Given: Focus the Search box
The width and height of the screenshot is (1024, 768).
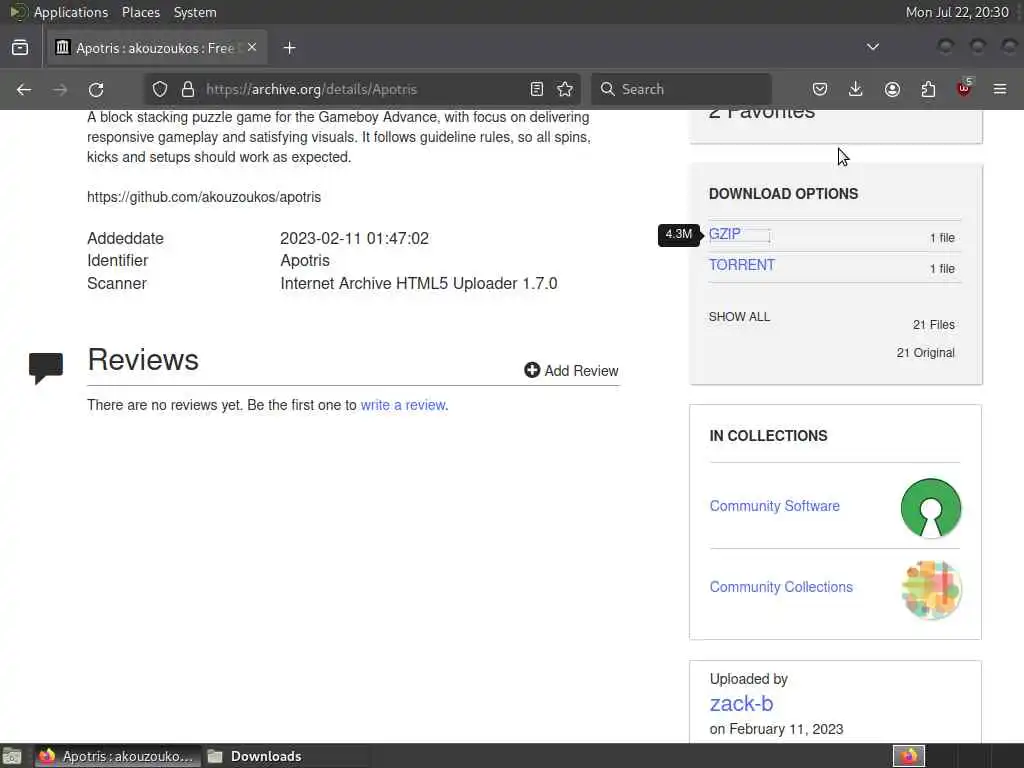Looking at the screenshot, I should coord(681,89).
